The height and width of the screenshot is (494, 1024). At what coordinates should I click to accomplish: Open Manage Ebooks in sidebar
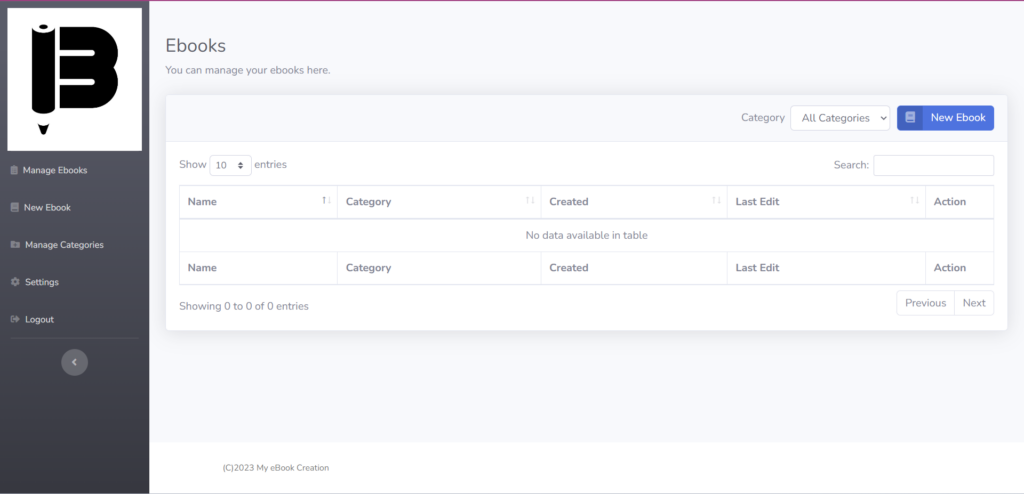point(55,171)
